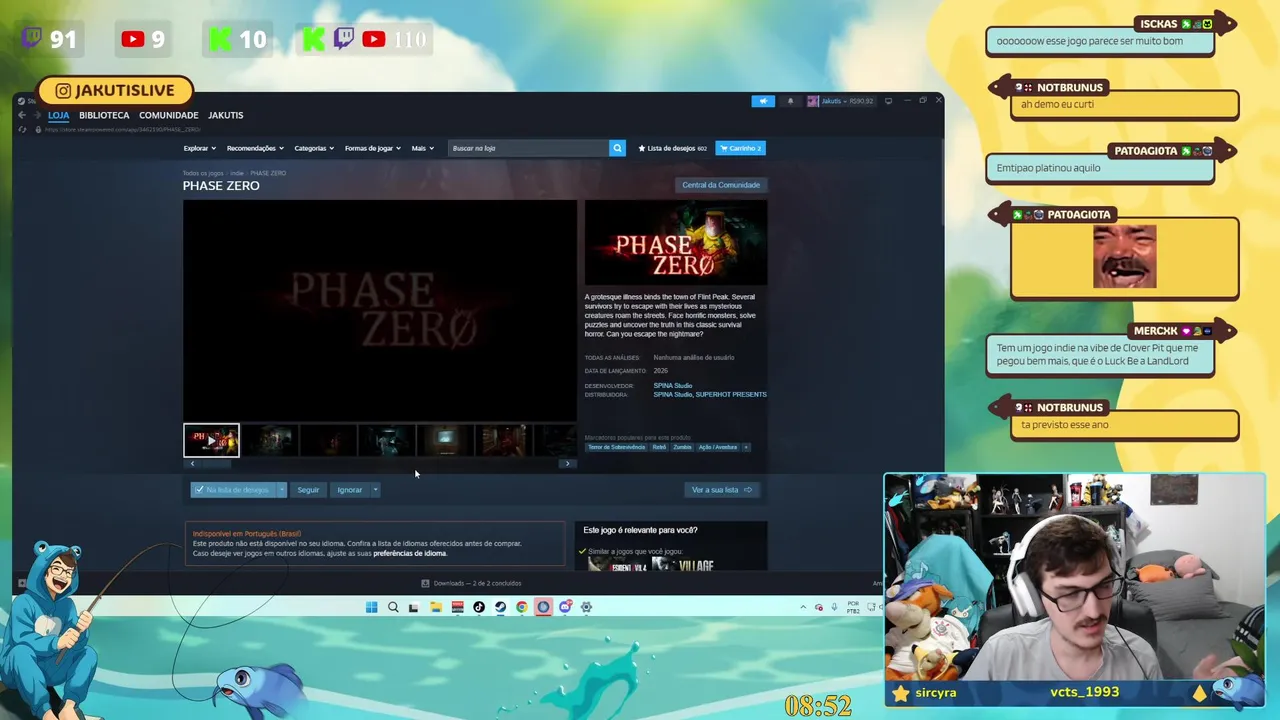Uncheck Na lista de desejos
Image resolution: width=1280 pixels, height=720 pixels.
pyautogui.click(x=233, y=490)
